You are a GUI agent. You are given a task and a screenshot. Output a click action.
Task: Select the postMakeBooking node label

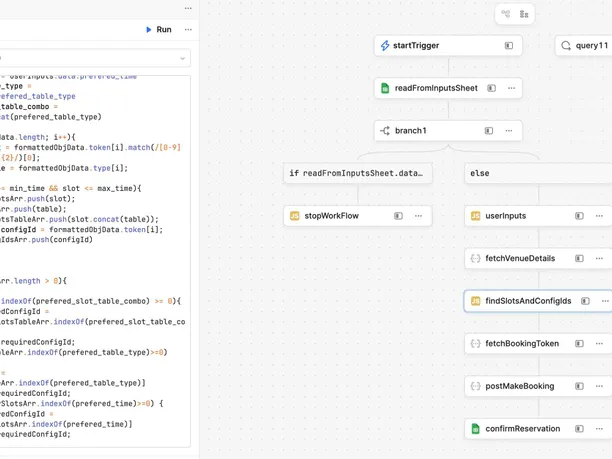519,386
